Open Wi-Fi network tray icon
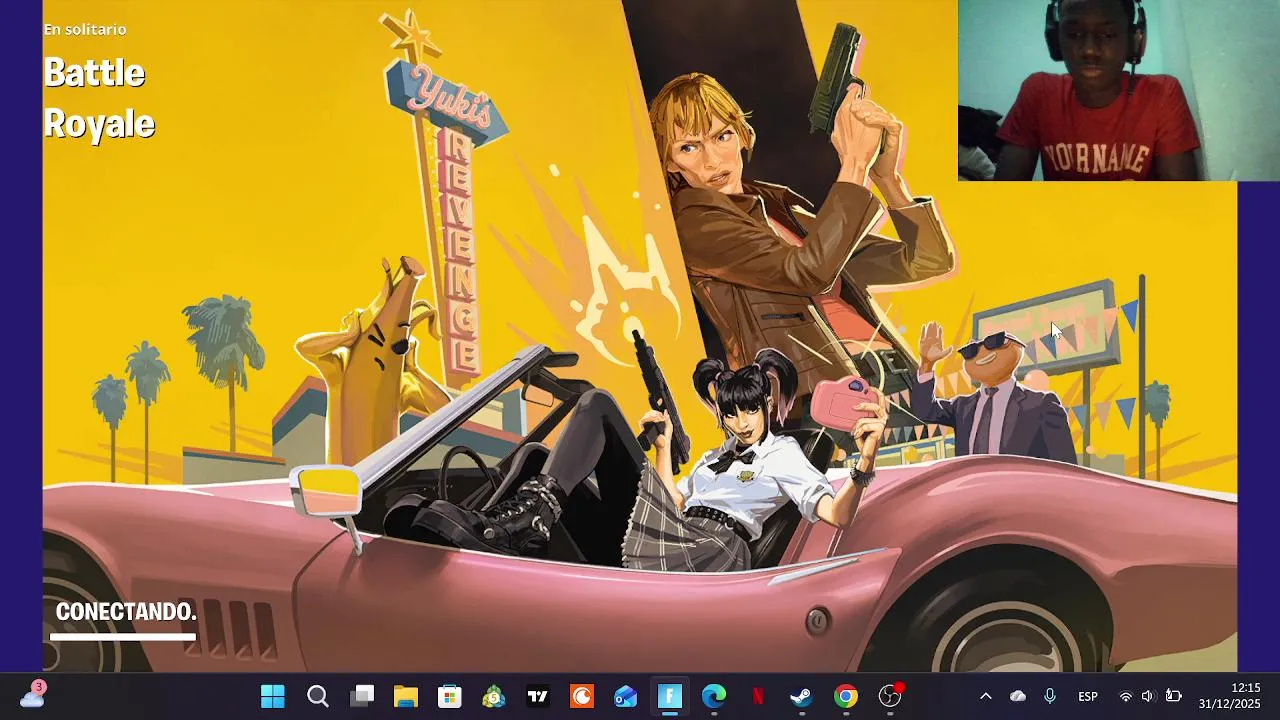 click(x=1126, y=696)
